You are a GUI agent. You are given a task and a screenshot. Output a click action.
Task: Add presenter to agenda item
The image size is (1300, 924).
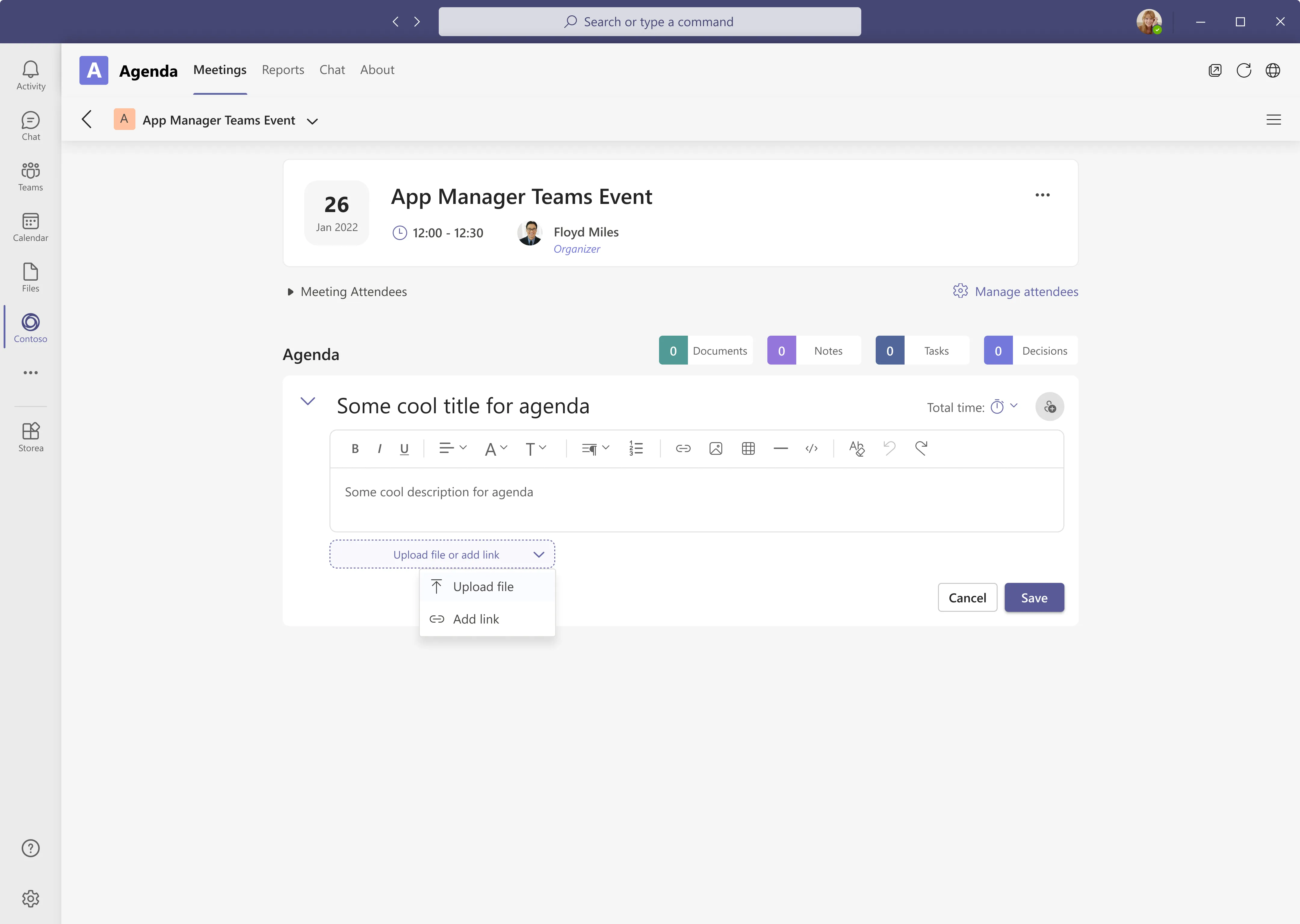pyautogui.click(x=1050, y=407)
